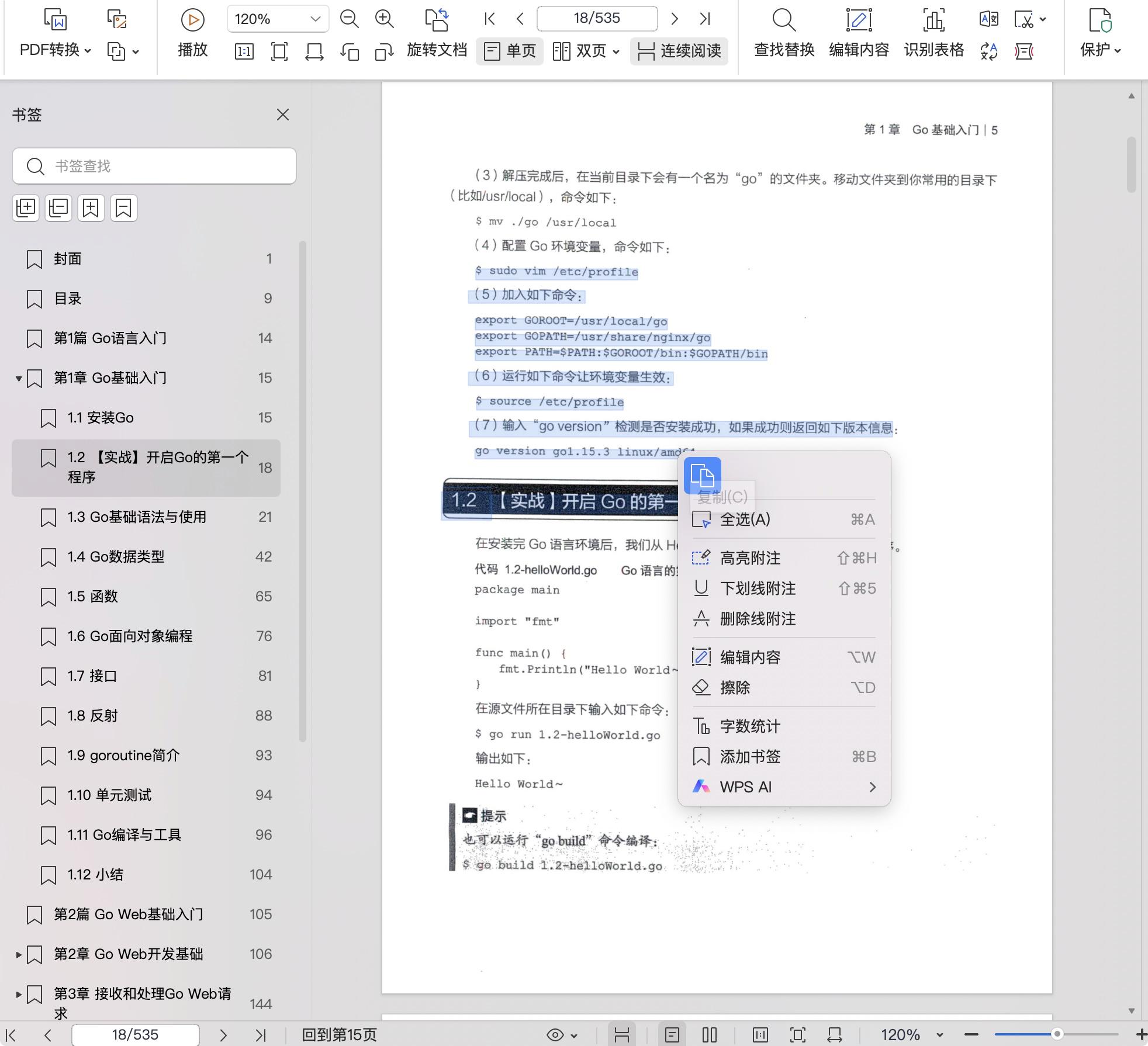Image resolution: width=1148 pixels, height=1046 pixels.
Task: Rotate page clockwise icon
Action: [384, 51]
